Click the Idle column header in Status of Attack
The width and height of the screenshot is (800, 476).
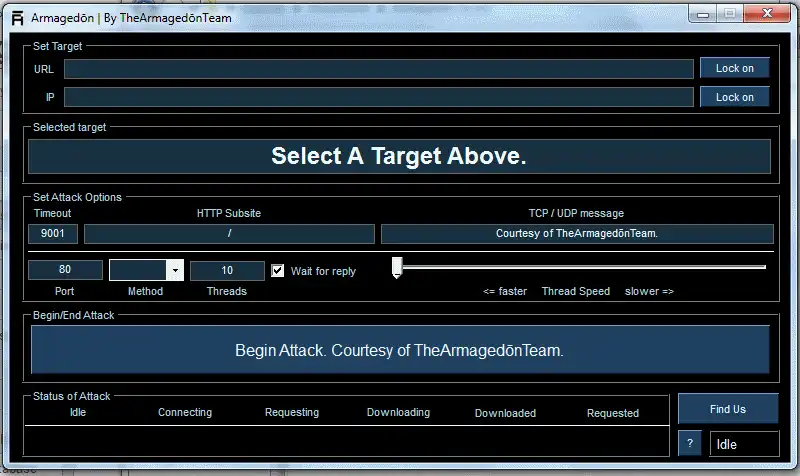[78, 412]
